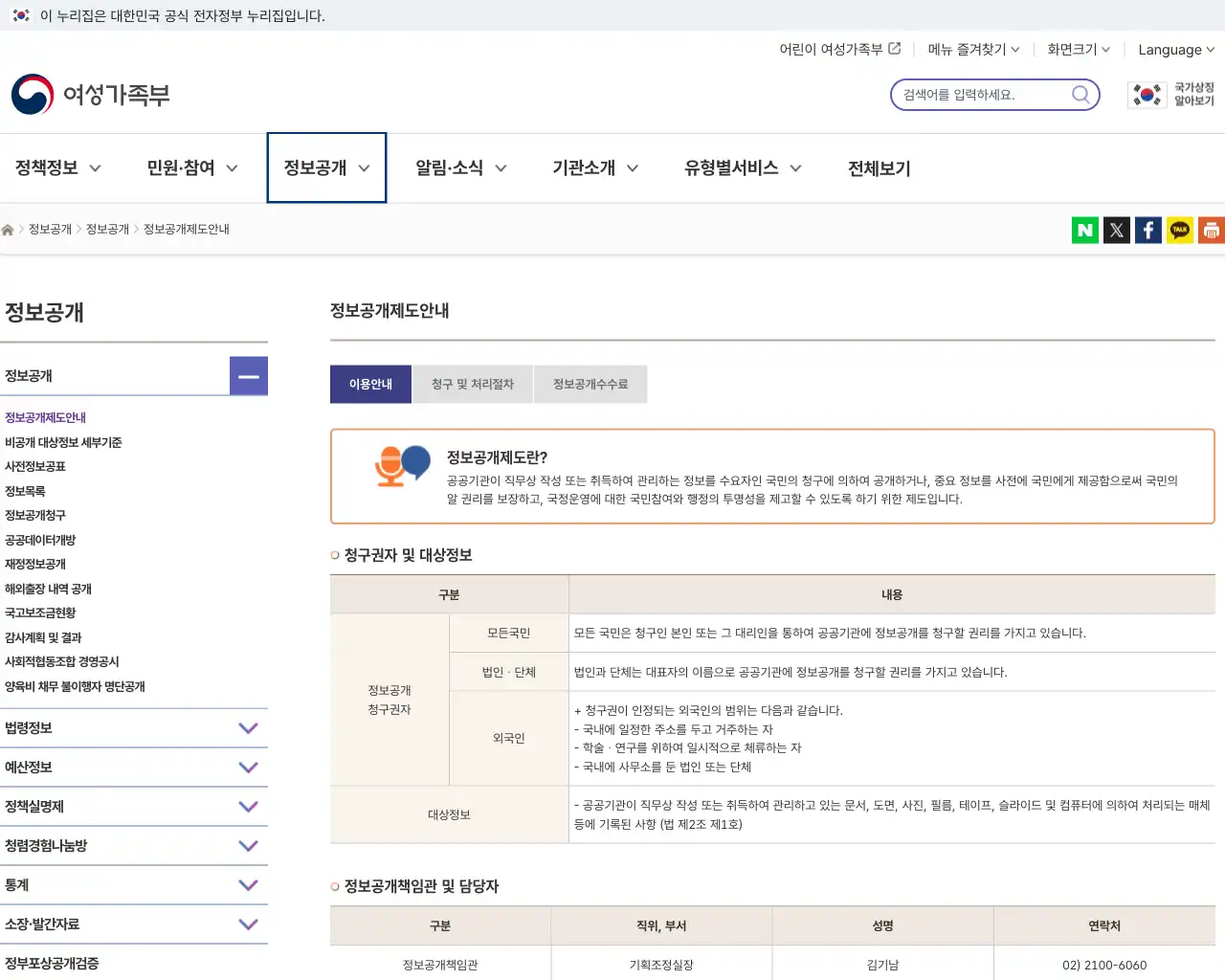Open 공공데이터개방 in the sidebar
This screenshot has width=1225, height=980.
tap(40, 541)
